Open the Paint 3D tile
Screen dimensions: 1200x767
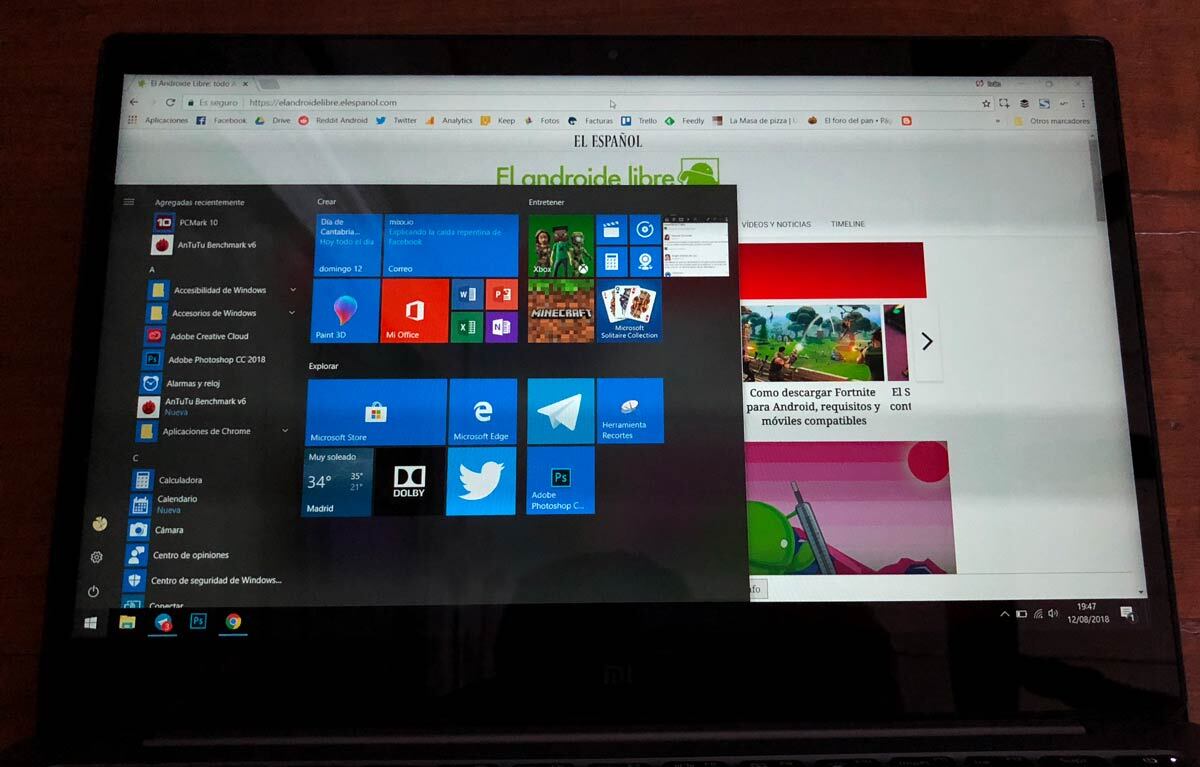(346, 310)
